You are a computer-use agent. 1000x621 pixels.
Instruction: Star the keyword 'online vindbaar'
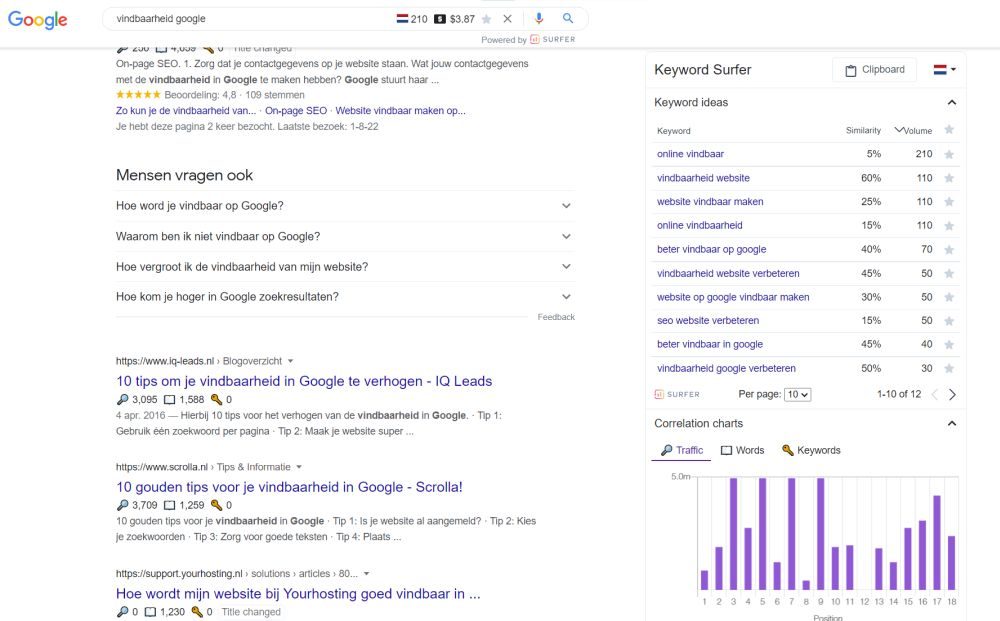tap(949, 154)
